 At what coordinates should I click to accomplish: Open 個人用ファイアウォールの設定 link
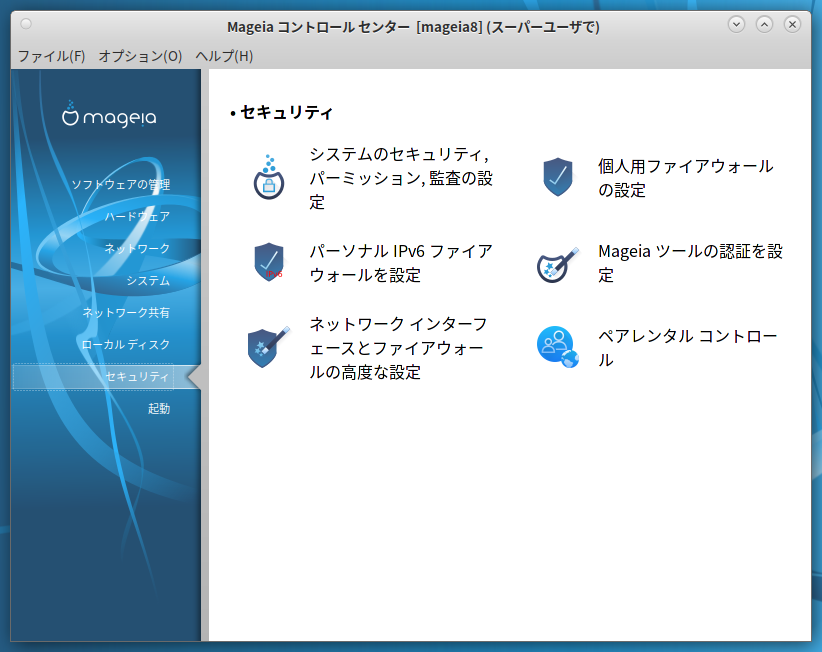coord(686,178)
